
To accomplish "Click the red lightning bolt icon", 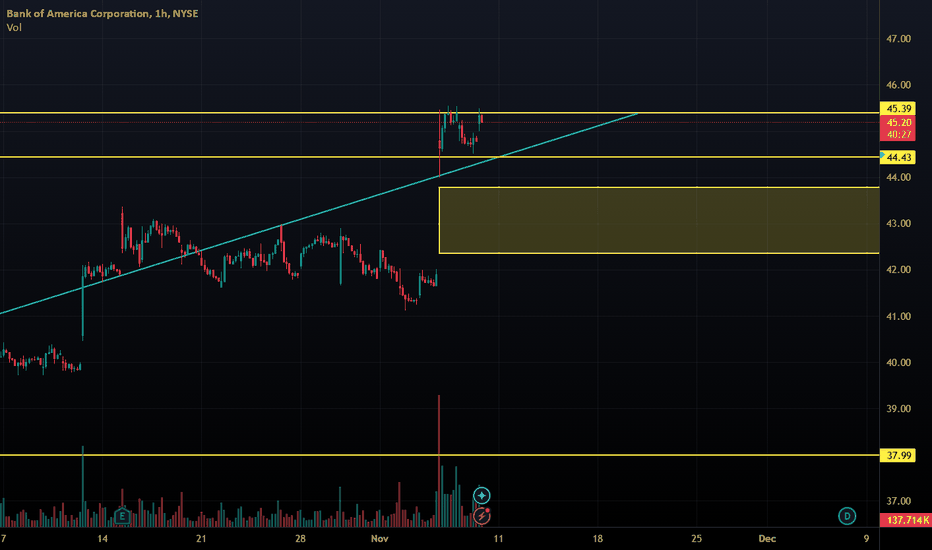I will click(x=481, y=516).
